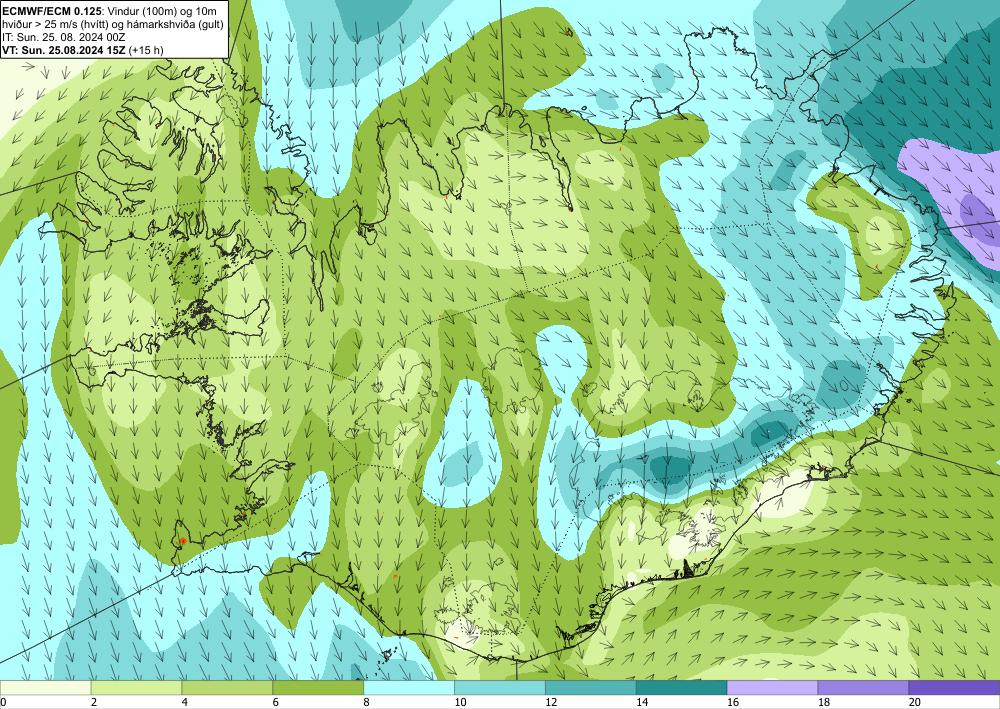Click the legend scale label '20'
The width and height of the screenshot is (1000, 709).
pos(915,703)
